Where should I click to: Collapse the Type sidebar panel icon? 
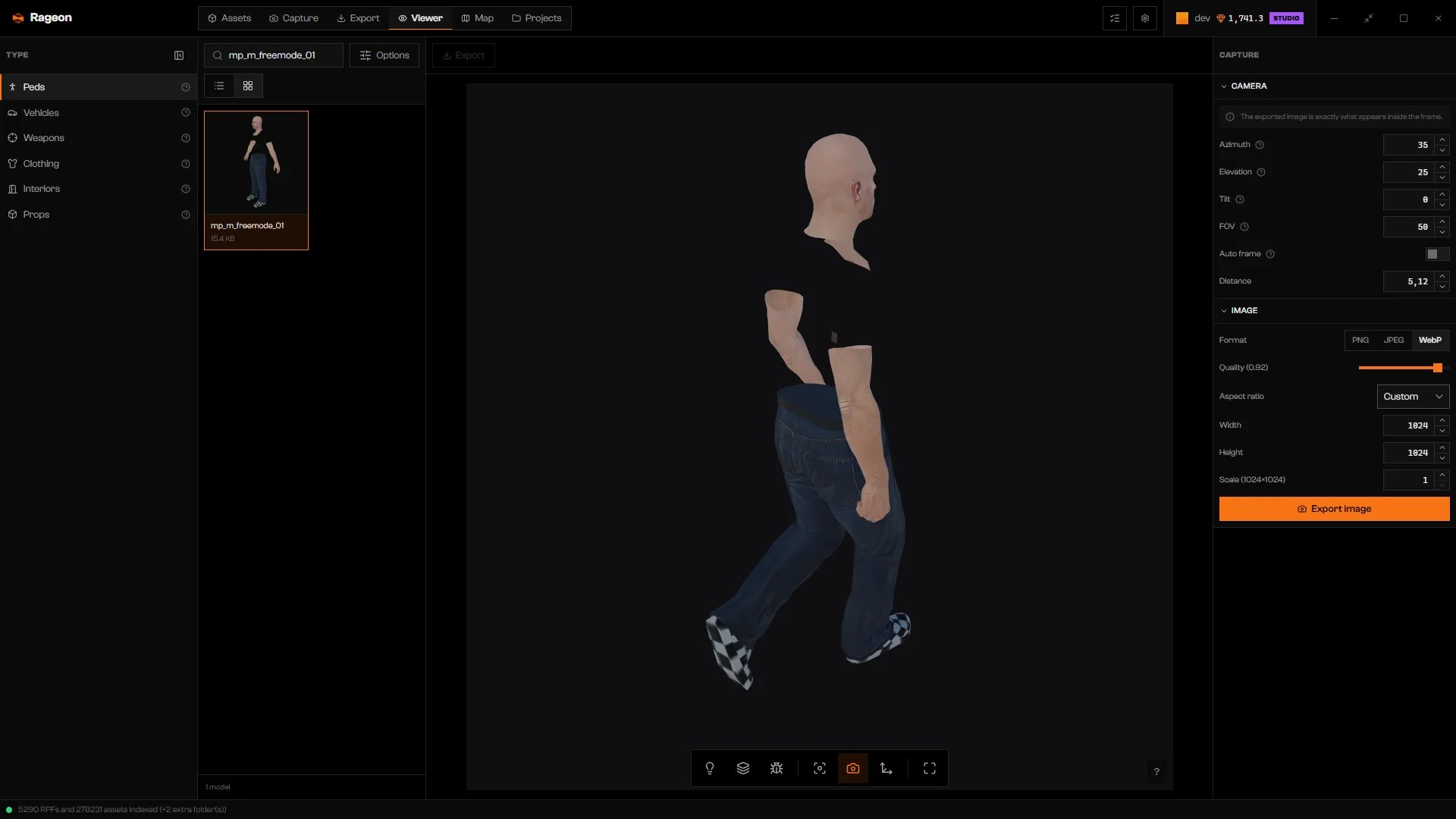(x=179, y=55)
